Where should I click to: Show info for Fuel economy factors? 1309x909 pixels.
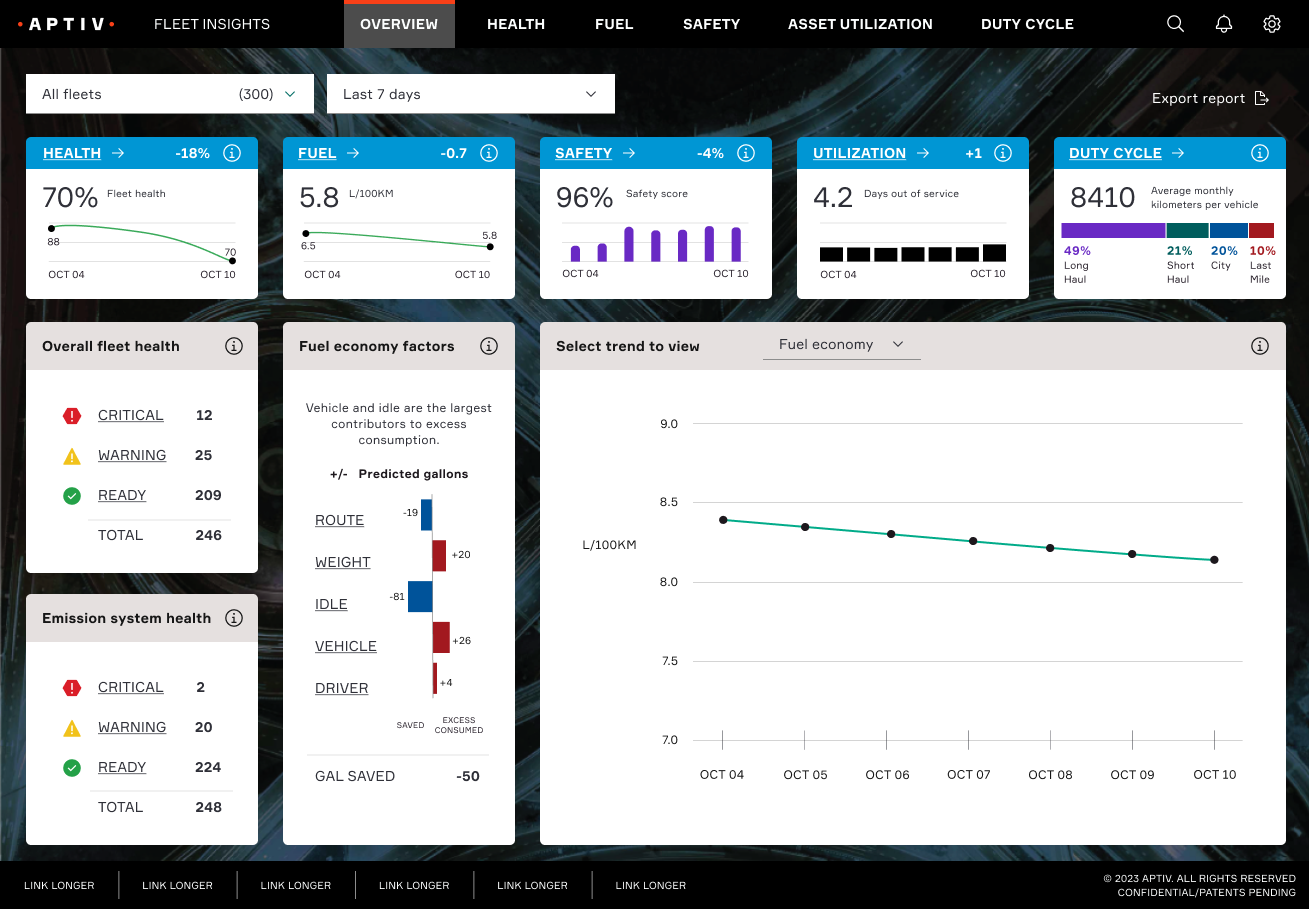point(489,346)
